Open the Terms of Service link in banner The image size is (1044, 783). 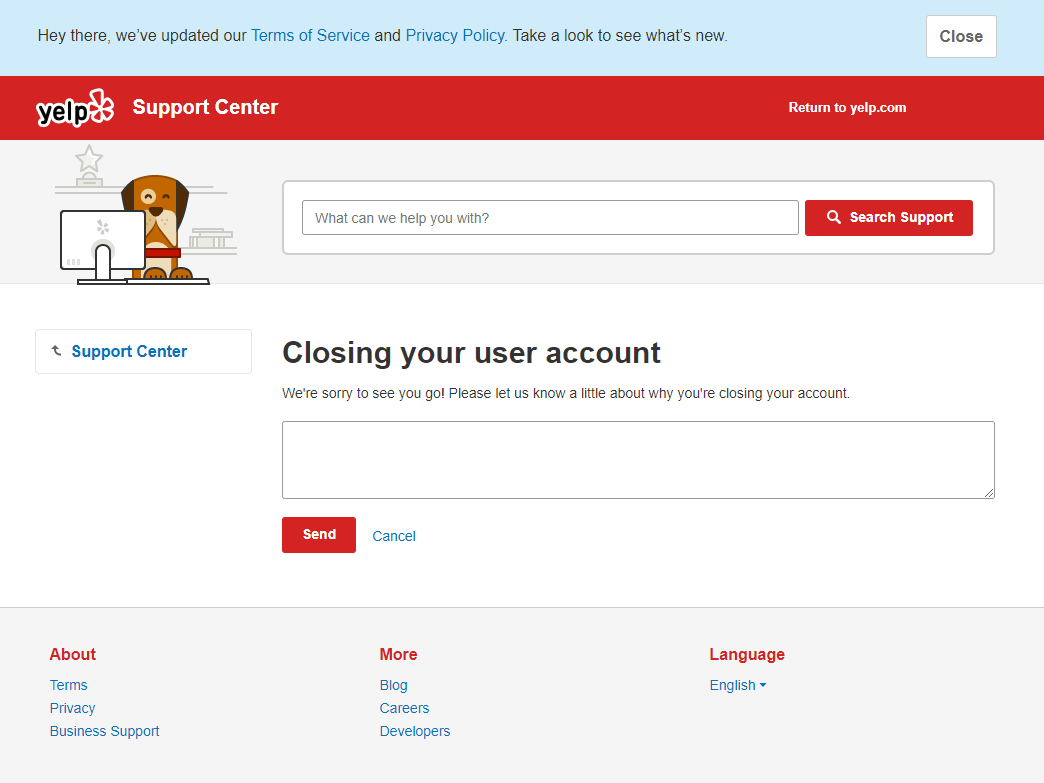[310, 35]
